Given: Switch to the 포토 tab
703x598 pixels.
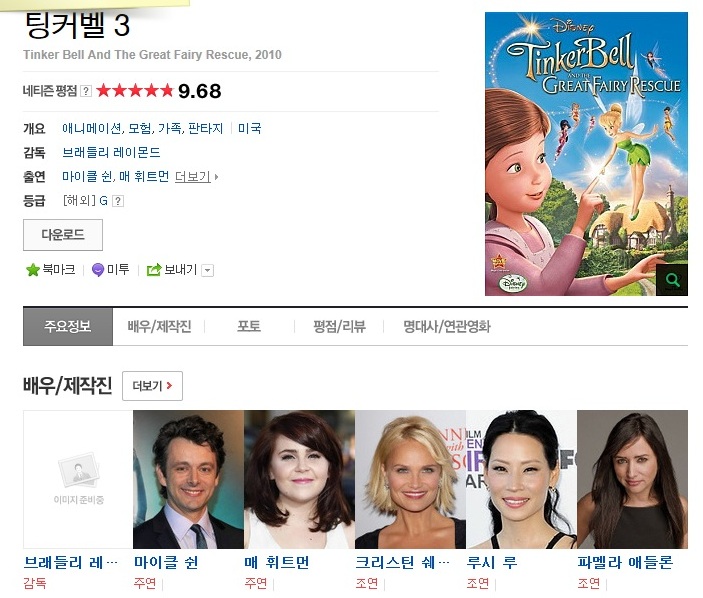Looking at the screenshot, I should pyautogui.click(x=249, y=326).
